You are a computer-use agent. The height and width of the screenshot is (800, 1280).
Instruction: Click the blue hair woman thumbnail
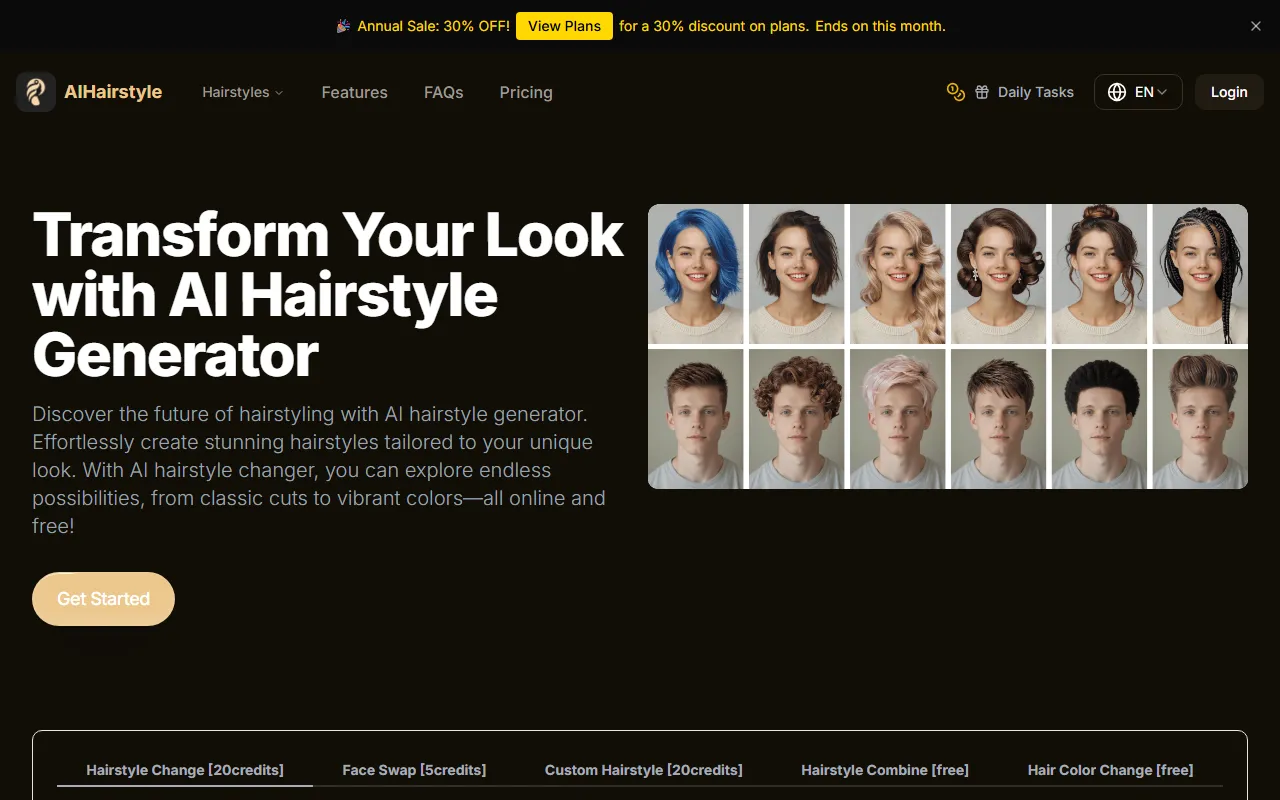(696, 274)
